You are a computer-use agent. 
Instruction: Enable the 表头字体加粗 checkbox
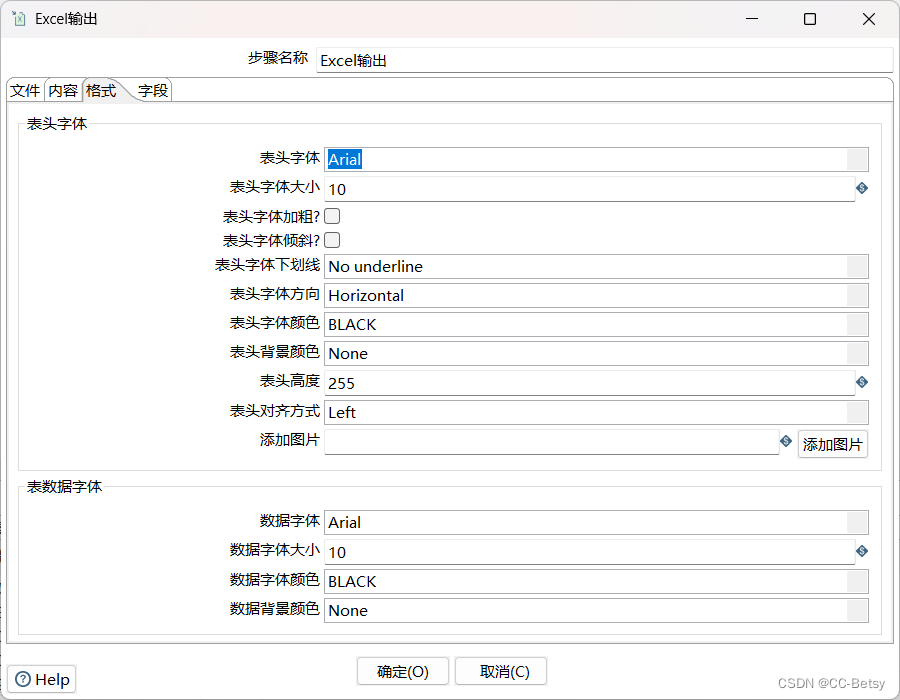tap(331, 215)
